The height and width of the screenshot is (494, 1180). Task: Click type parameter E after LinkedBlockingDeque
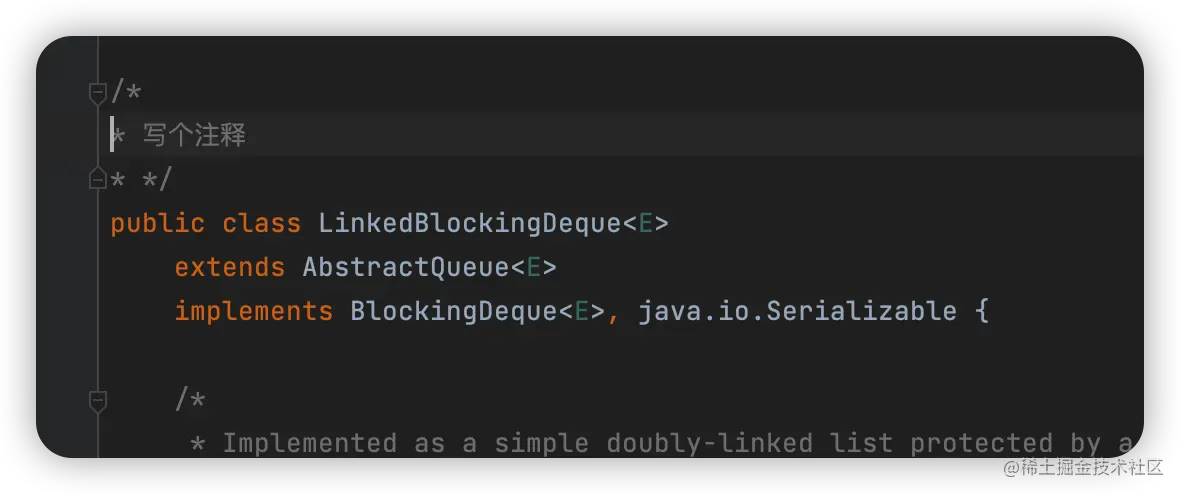pos(645,223)
